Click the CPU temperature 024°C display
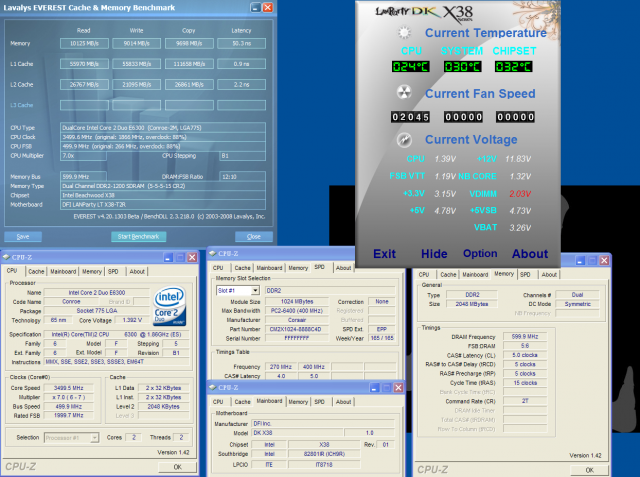This screenshot has width=640, height=477. (410, 67)
